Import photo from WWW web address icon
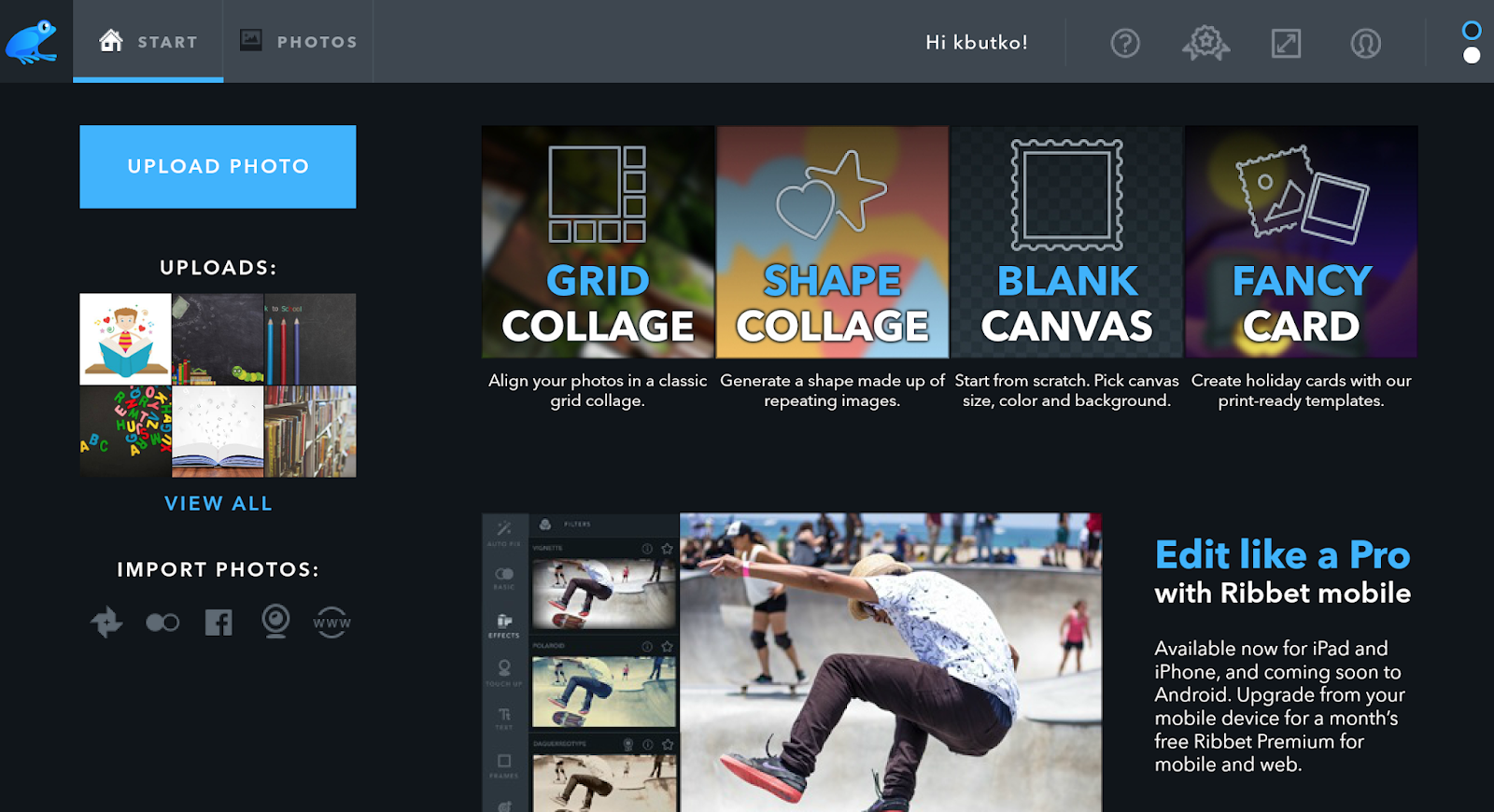 point(331,622)
